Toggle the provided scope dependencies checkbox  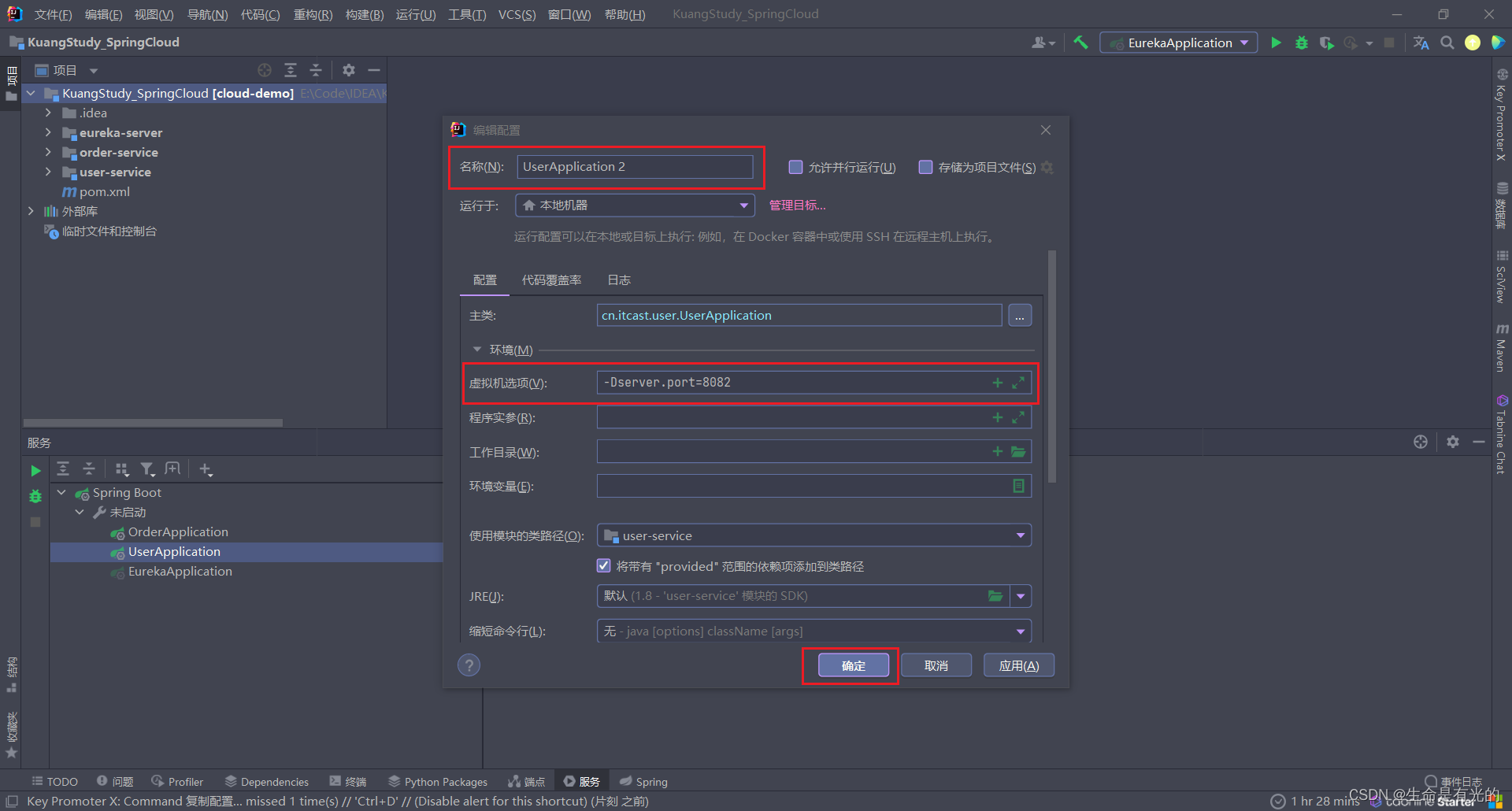point(604,565)
